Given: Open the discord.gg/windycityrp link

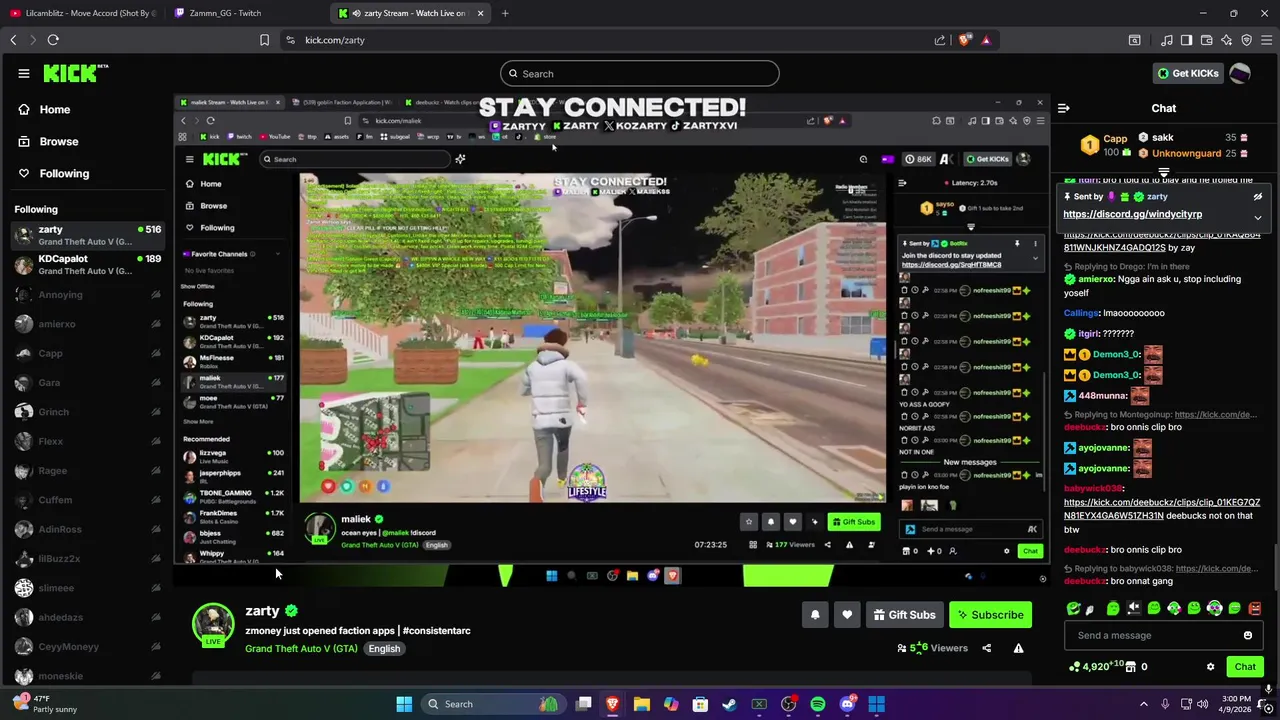Looking at the screenshot, I should pos(1132,214).
